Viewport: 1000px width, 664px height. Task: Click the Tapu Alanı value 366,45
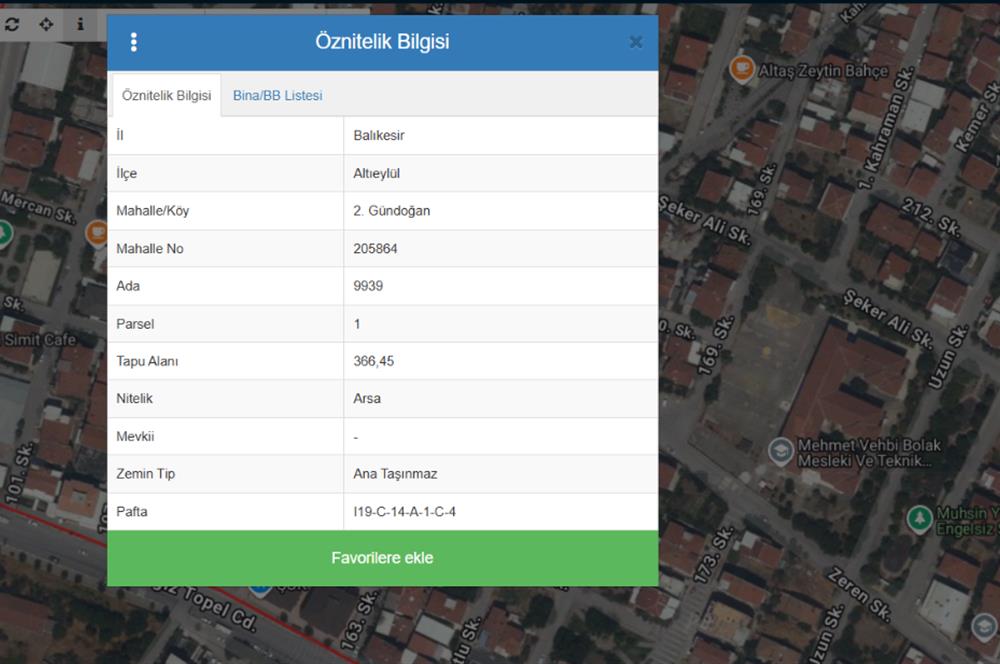374,361
